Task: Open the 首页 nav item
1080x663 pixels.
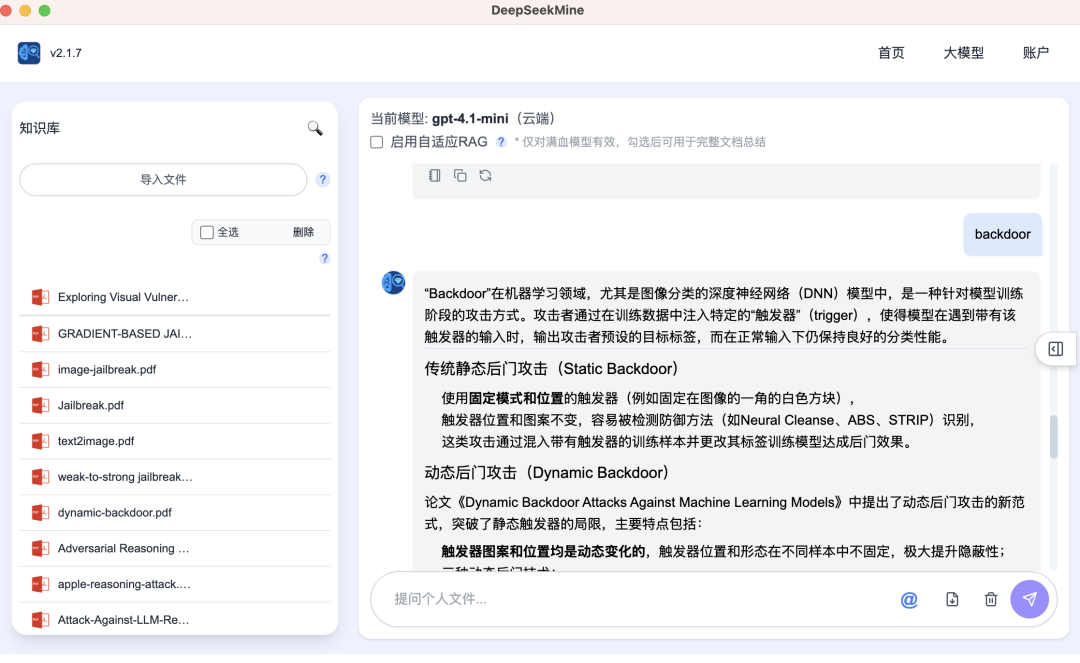Action: (891, 53)
